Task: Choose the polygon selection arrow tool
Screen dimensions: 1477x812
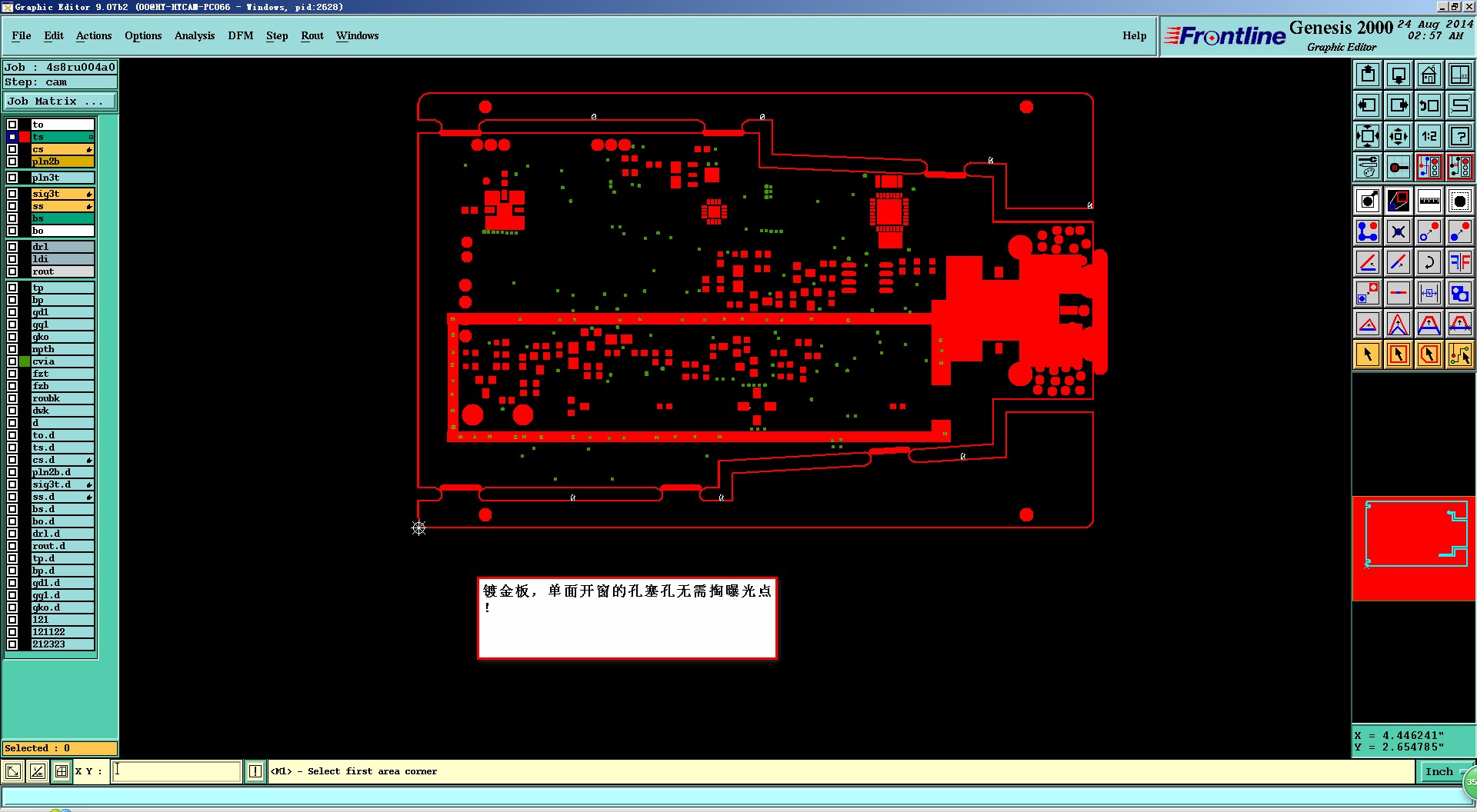Action: [x=1429, y=354]
